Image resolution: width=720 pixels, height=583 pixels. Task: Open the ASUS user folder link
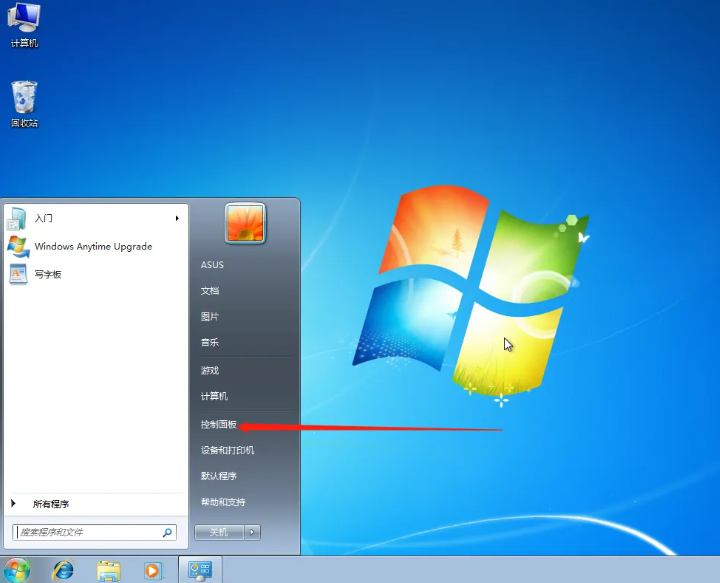212,265
